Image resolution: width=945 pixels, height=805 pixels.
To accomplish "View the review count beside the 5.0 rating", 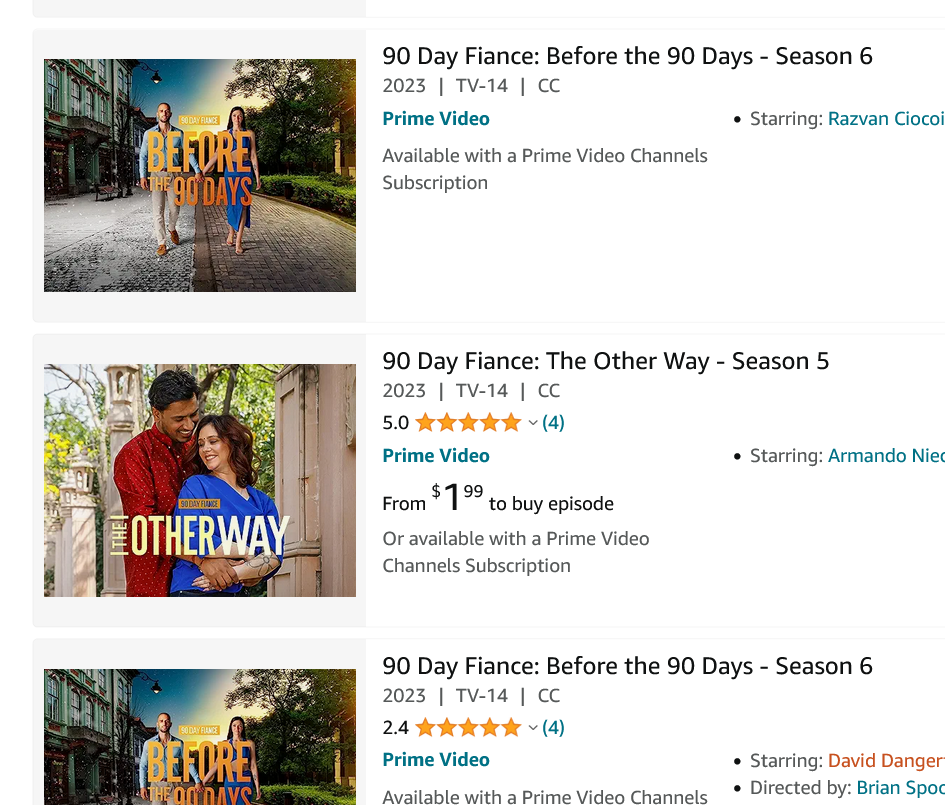I will (553, 423).
